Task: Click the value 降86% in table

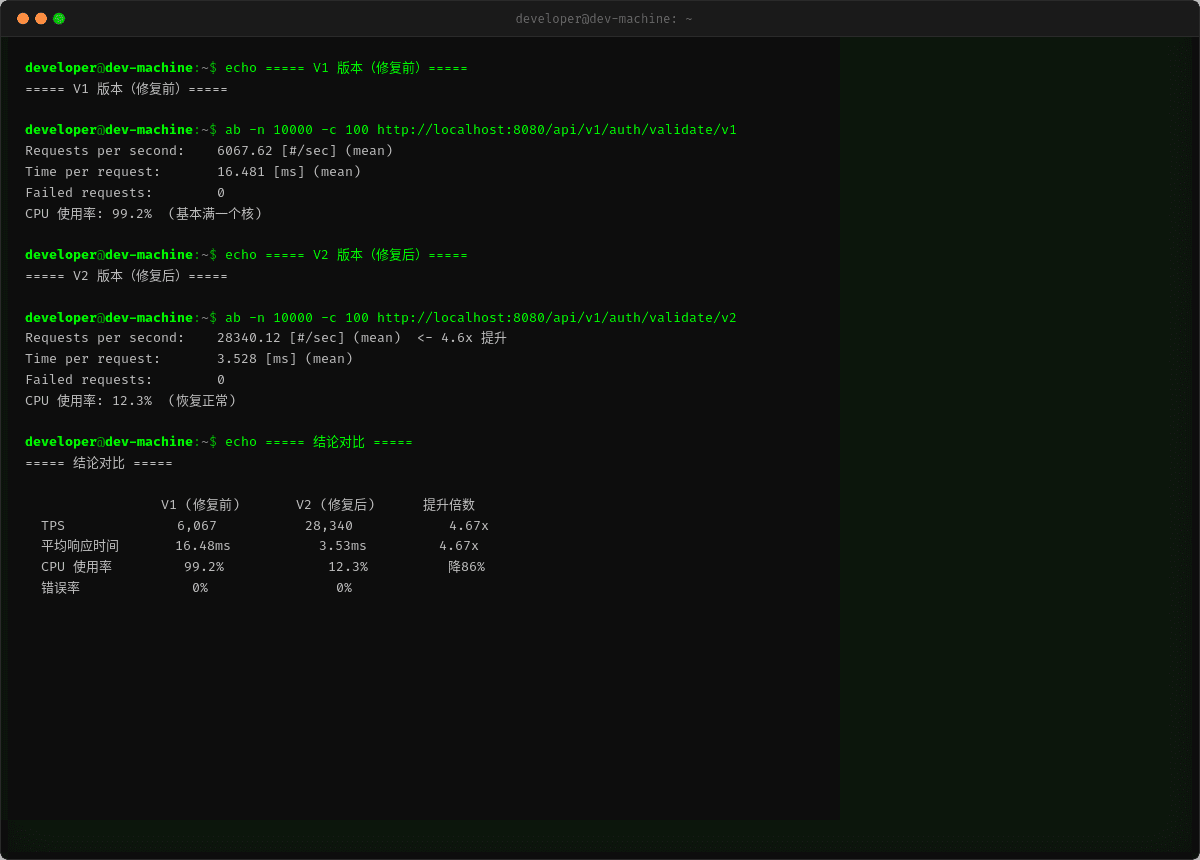Action: click(x=467, y=567)
